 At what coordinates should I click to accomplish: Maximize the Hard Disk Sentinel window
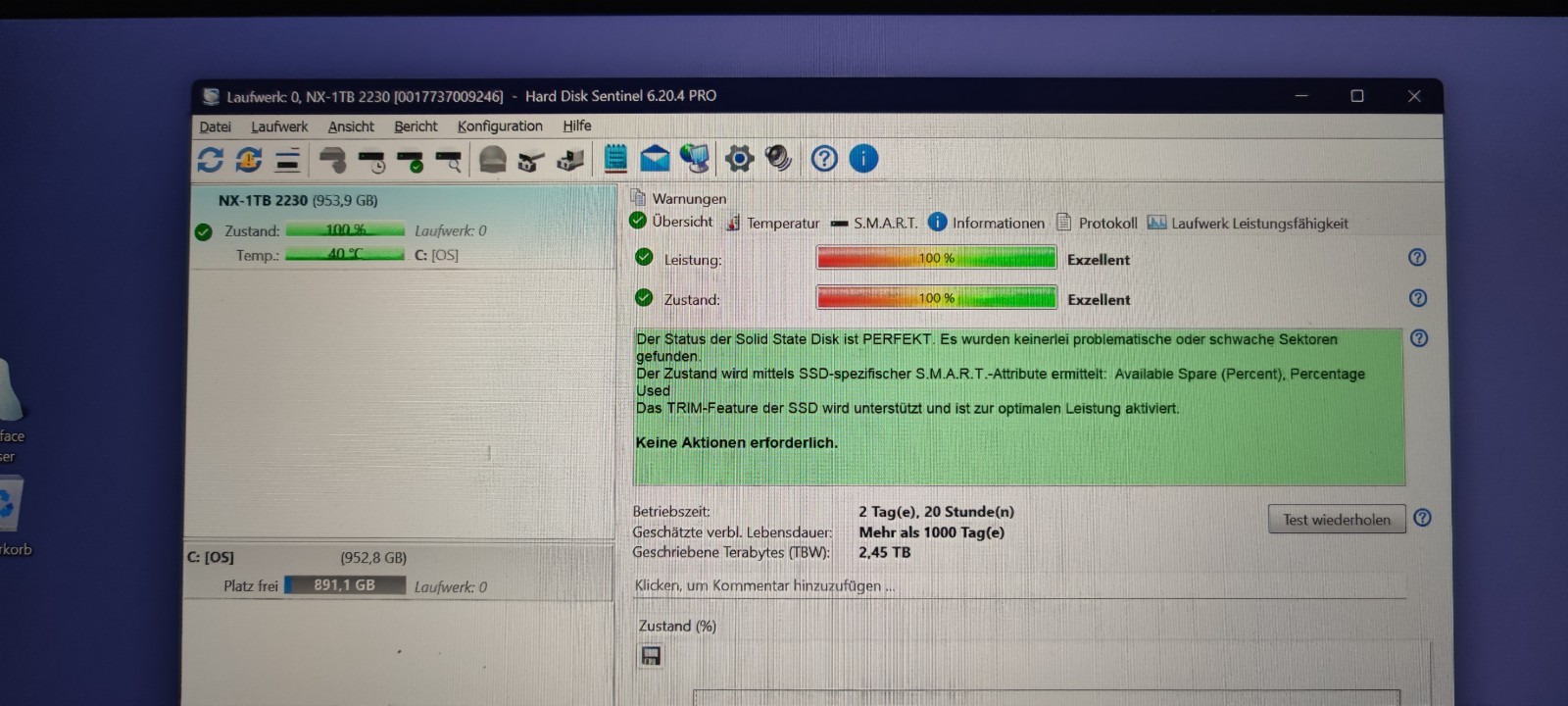[x=1357, y=96]
